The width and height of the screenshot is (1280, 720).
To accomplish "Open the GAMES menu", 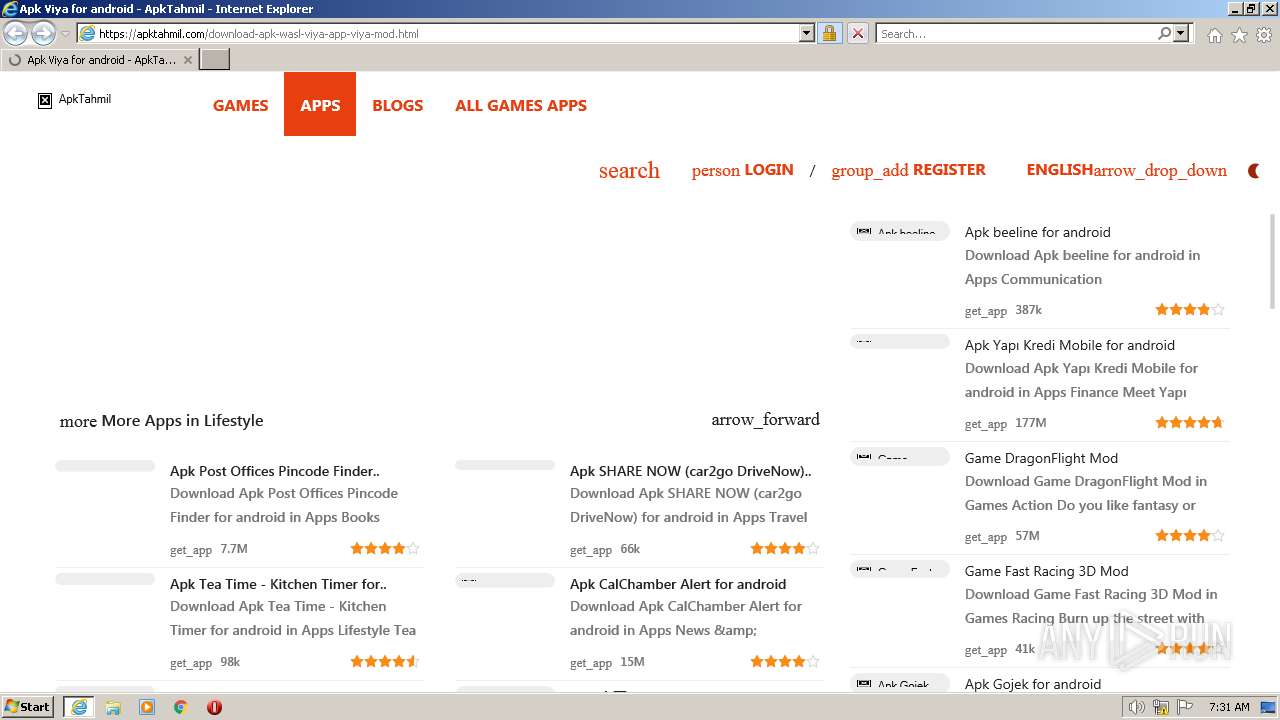I will tap(240, 105).
